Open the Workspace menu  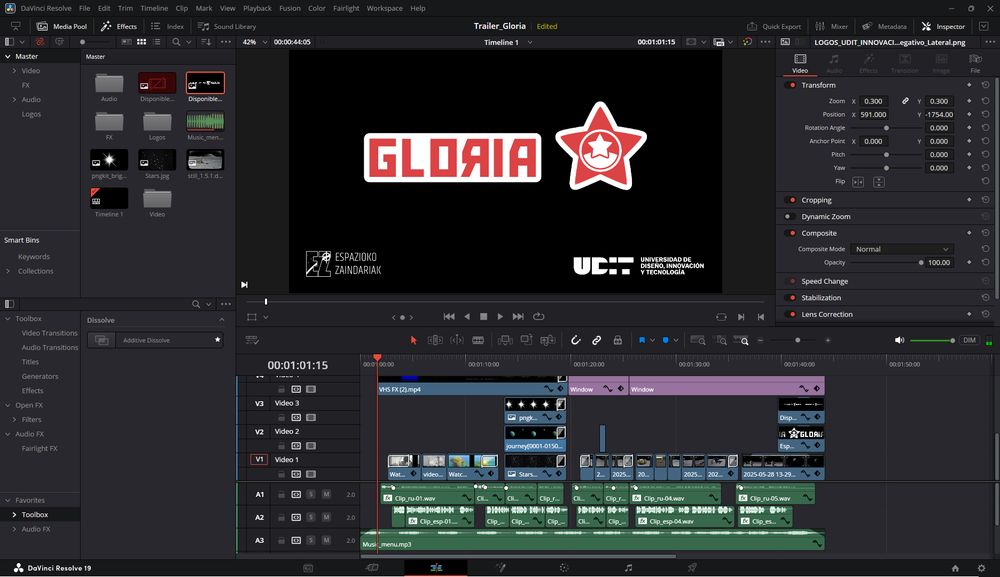click(385, 8)
